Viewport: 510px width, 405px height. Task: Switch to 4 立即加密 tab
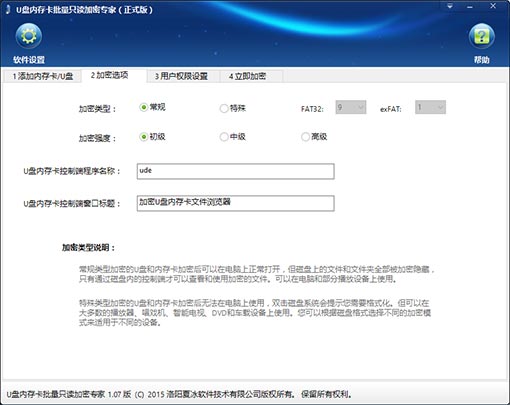248,76
